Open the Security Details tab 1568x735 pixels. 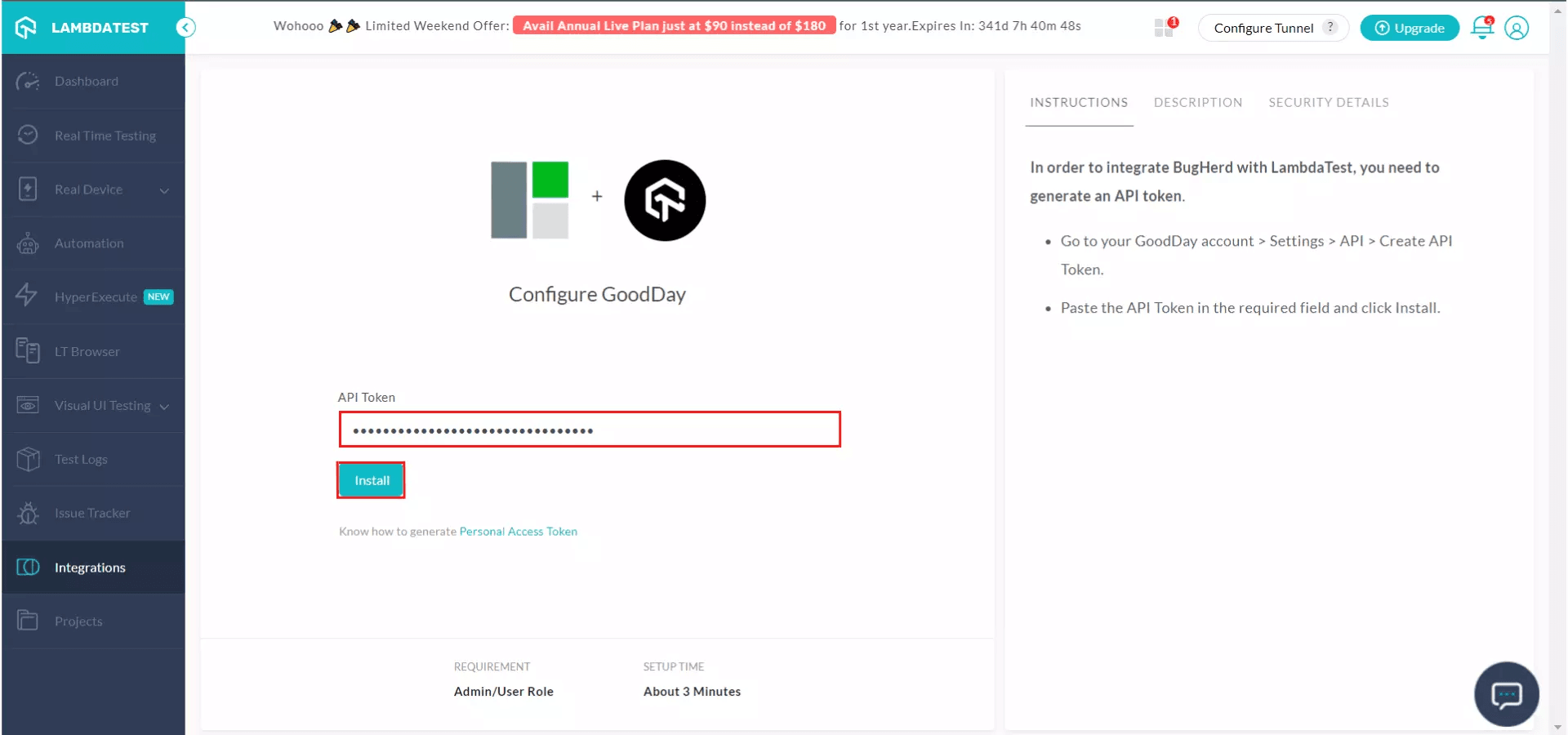[1328, 102]
